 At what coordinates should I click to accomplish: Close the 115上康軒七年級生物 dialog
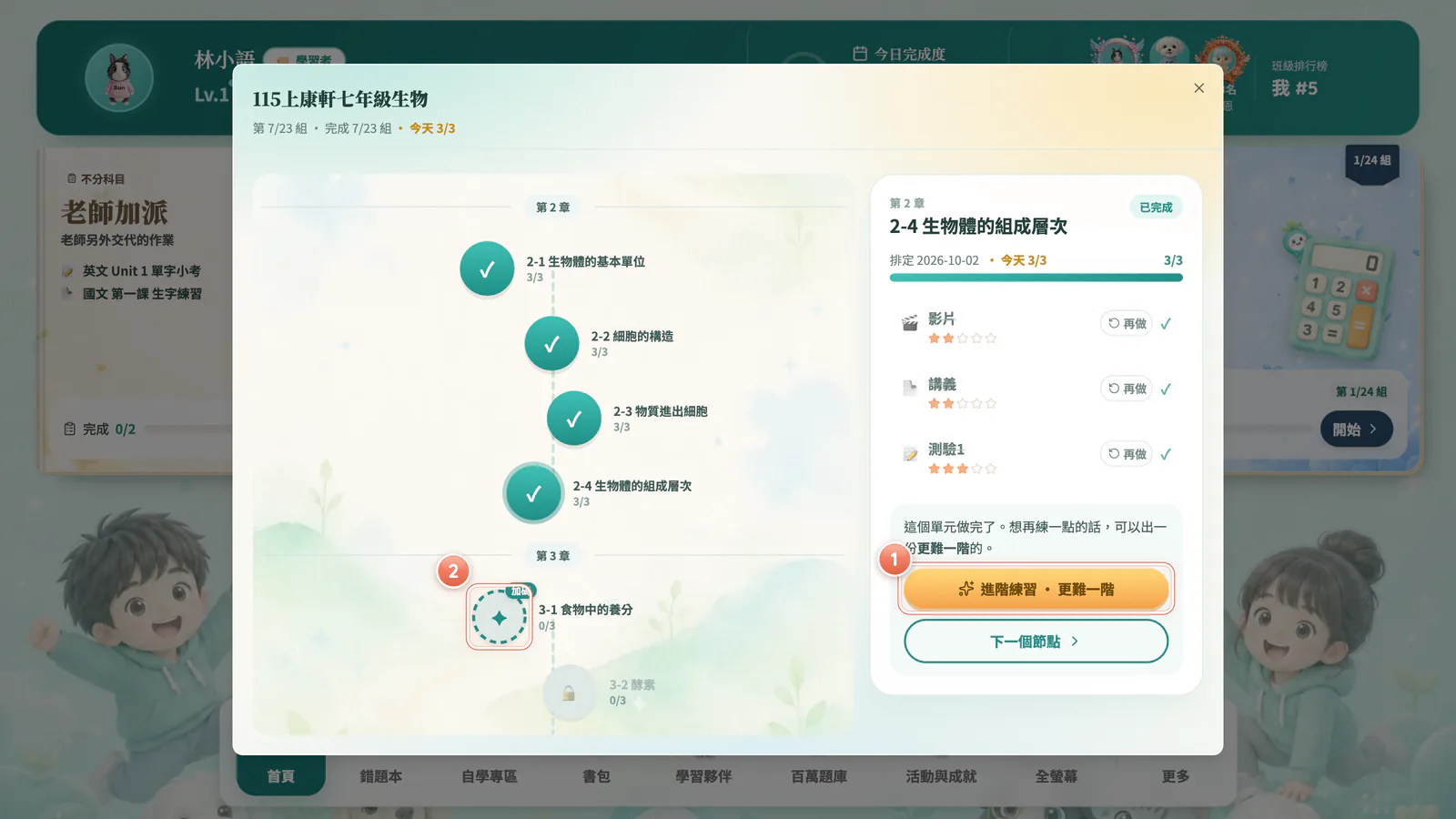(x=1198, y=88)
